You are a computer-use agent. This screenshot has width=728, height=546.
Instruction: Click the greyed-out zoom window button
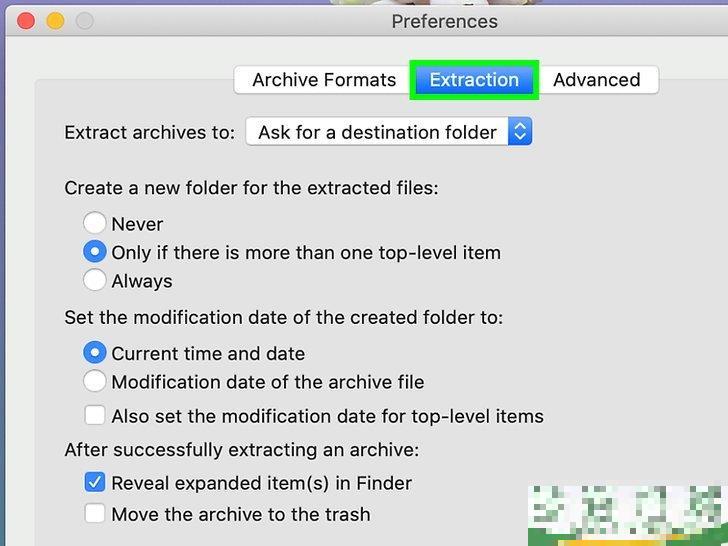(85, 20)
